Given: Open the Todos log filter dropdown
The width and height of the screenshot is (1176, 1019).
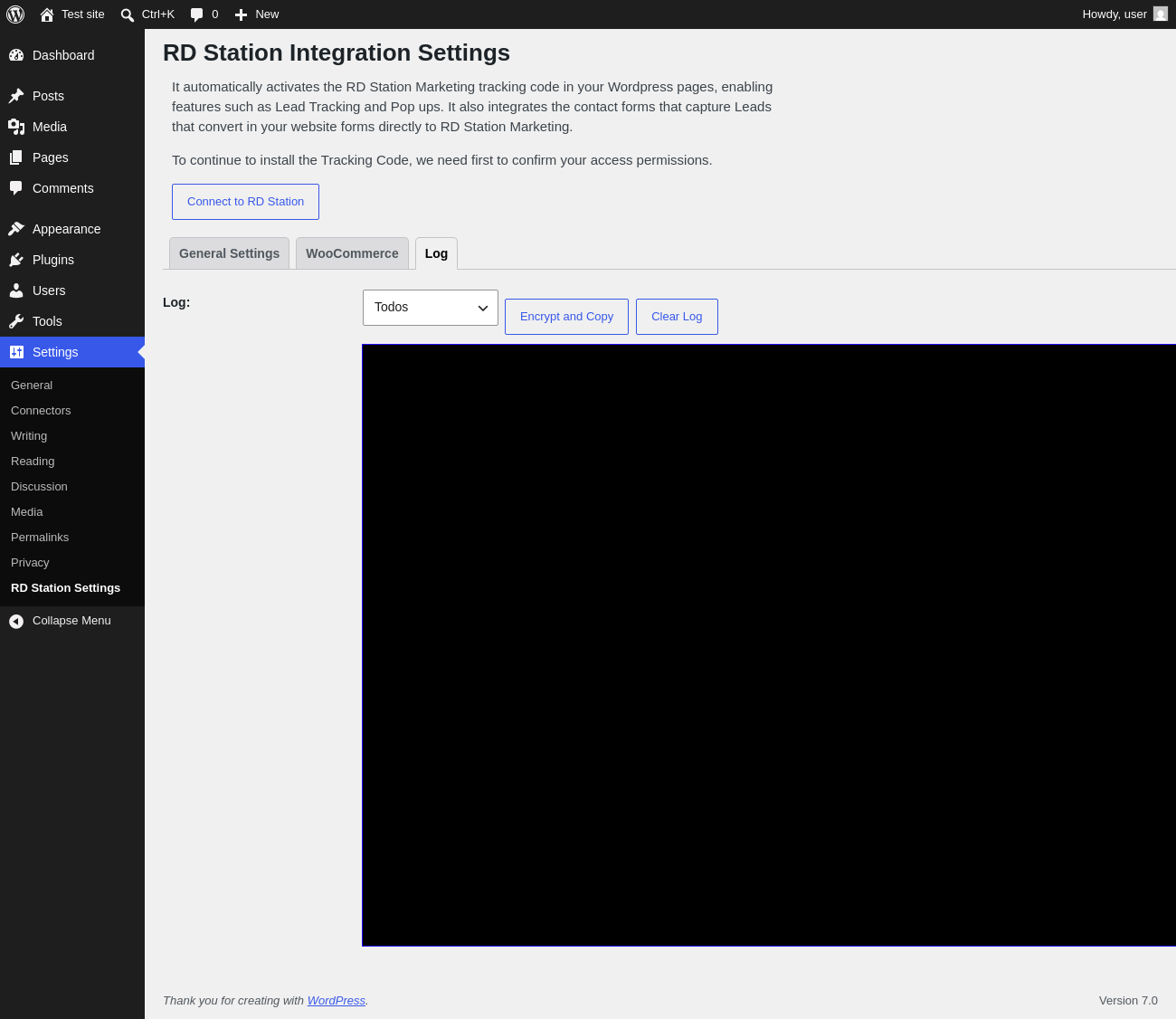Looking at the screenshot, I should (x=431, y=308).
